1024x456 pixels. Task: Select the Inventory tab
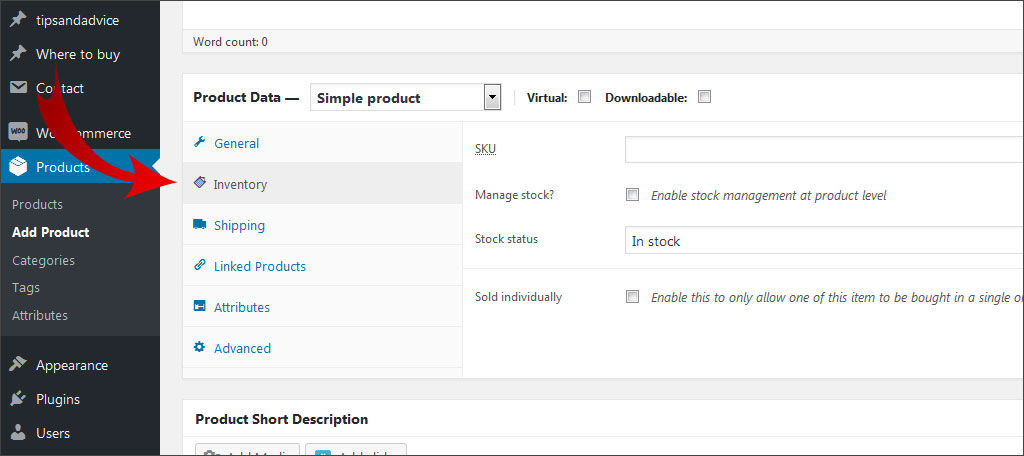pyautogui.click(x=240, y=185)
